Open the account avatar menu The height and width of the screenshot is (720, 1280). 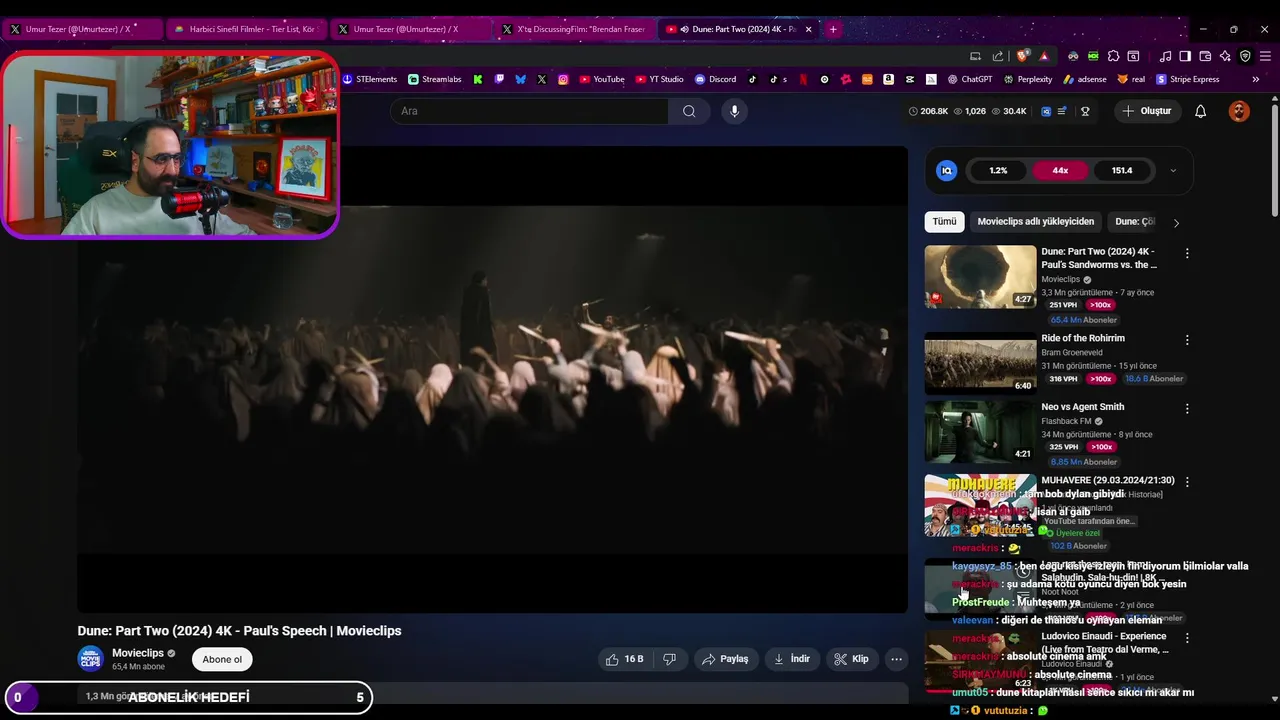point(1239,111)
